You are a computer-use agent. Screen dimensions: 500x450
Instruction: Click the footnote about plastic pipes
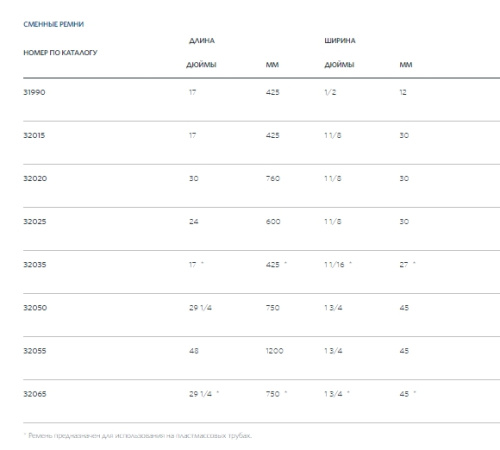[x=138, y=436]
